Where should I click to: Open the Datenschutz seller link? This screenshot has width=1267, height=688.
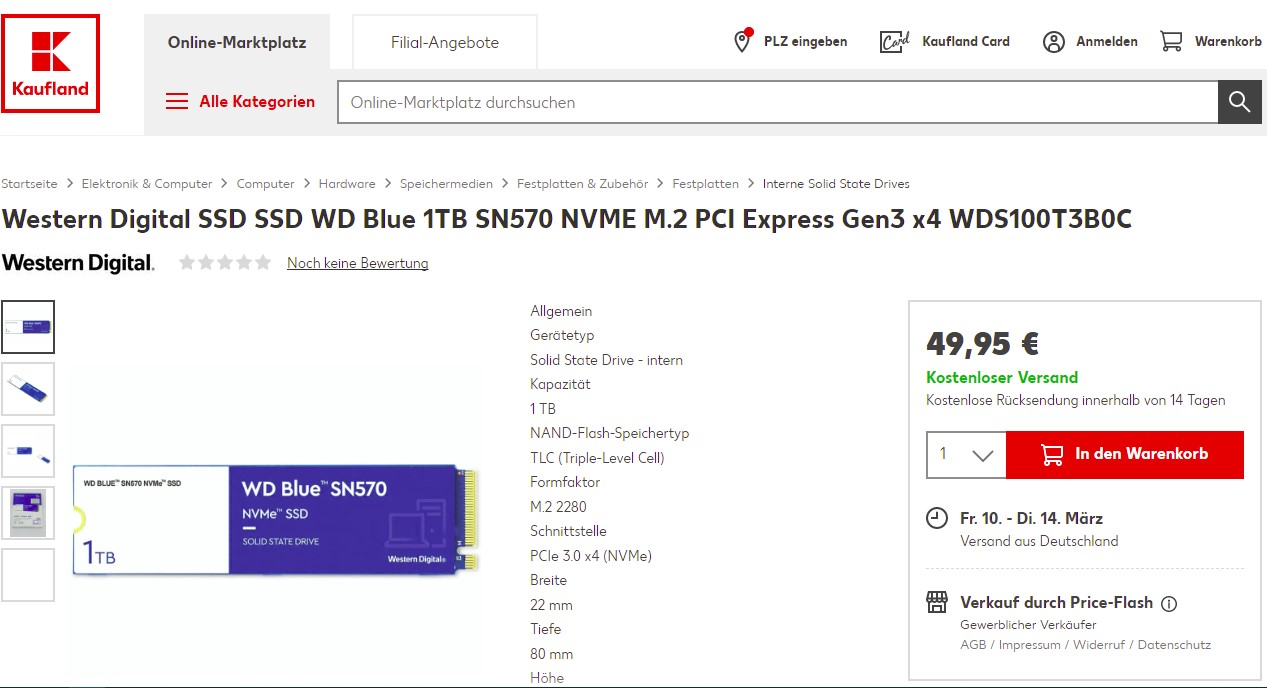pyautogui.click(x=1174, y=645)
